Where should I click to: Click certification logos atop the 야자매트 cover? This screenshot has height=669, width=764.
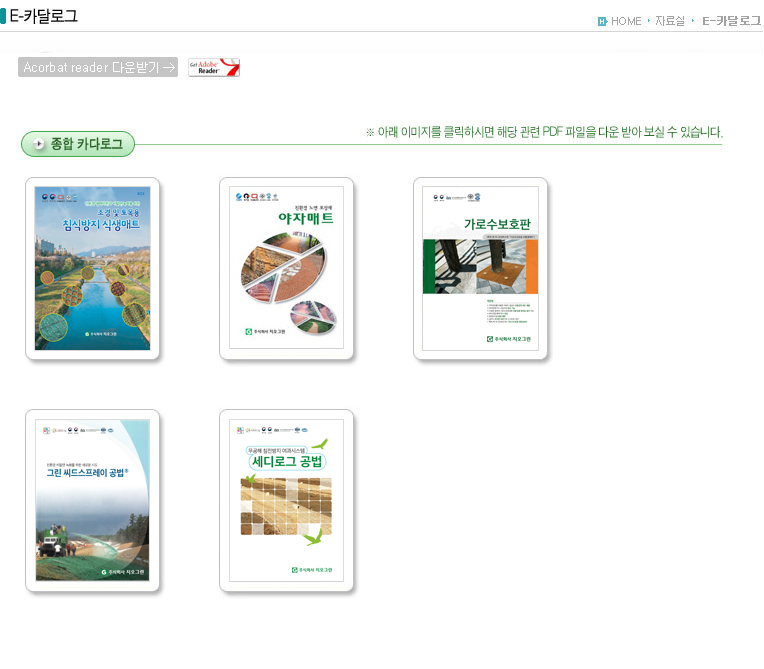[254, 197]
